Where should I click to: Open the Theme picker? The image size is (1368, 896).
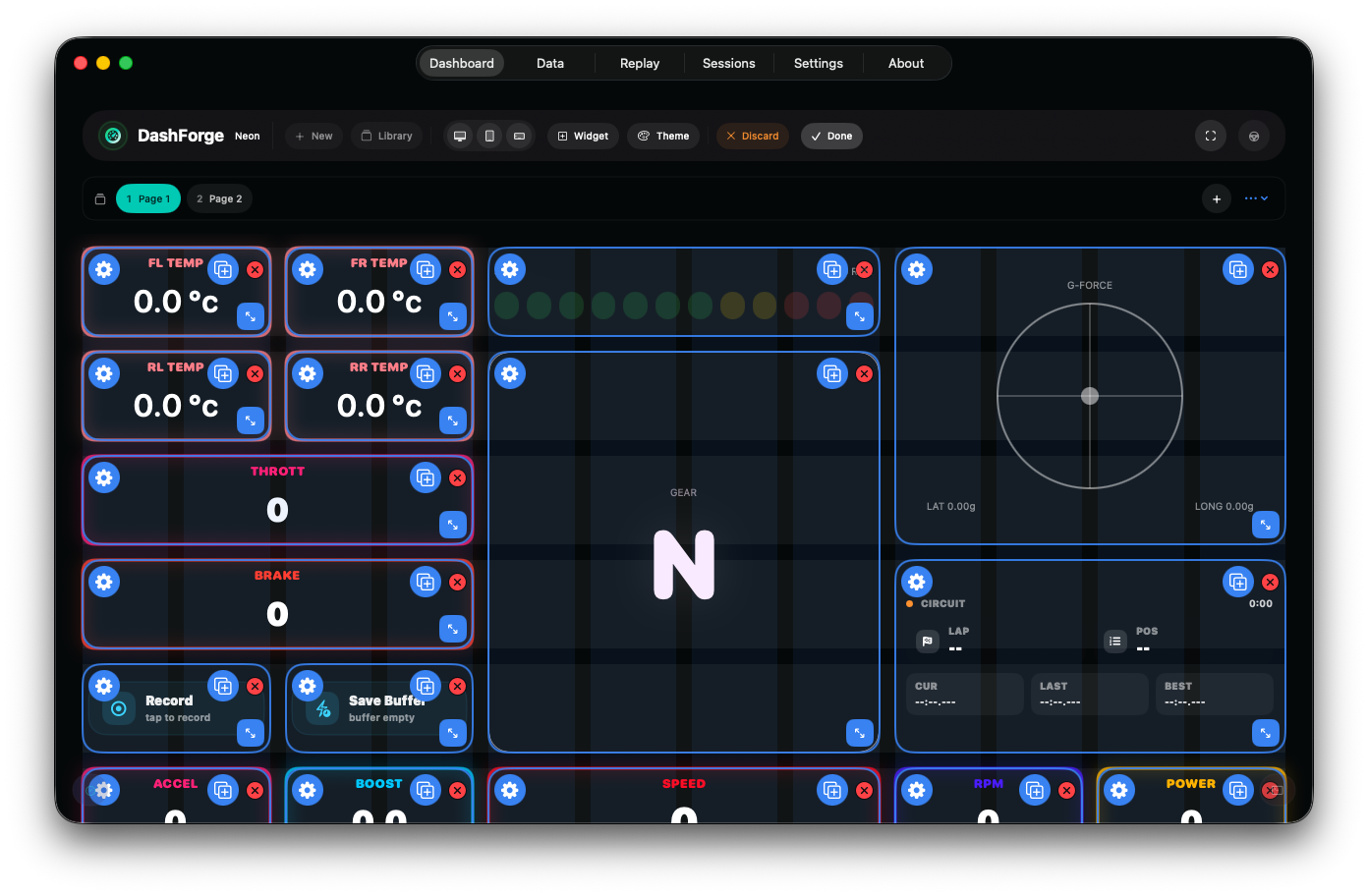click(663, 136)
